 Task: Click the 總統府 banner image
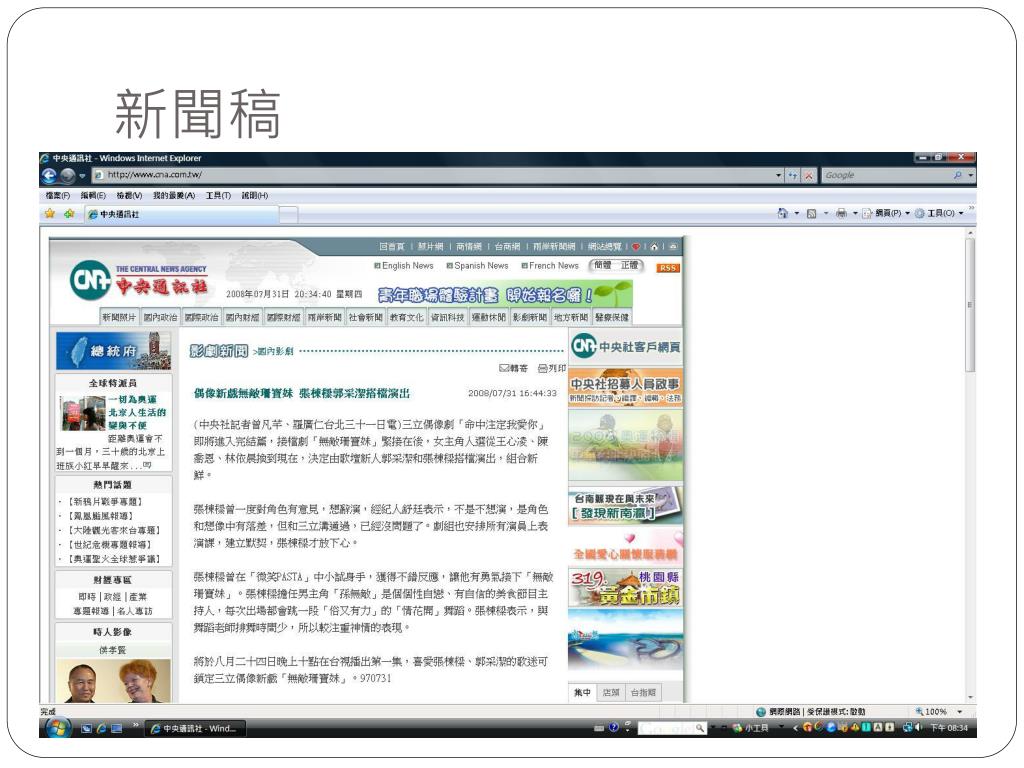point(114,351)
